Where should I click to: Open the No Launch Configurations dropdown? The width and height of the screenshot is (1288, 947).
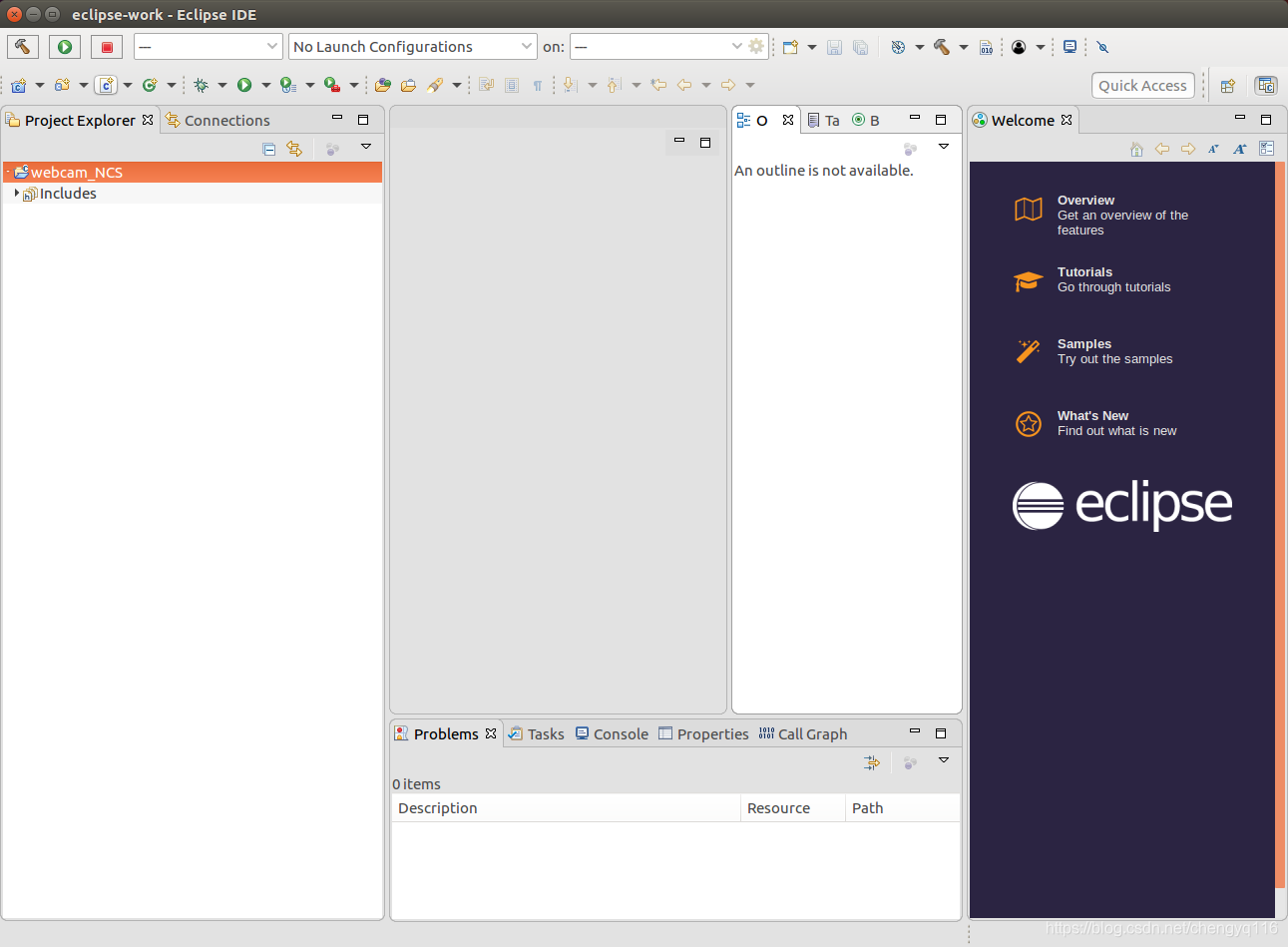413,46
